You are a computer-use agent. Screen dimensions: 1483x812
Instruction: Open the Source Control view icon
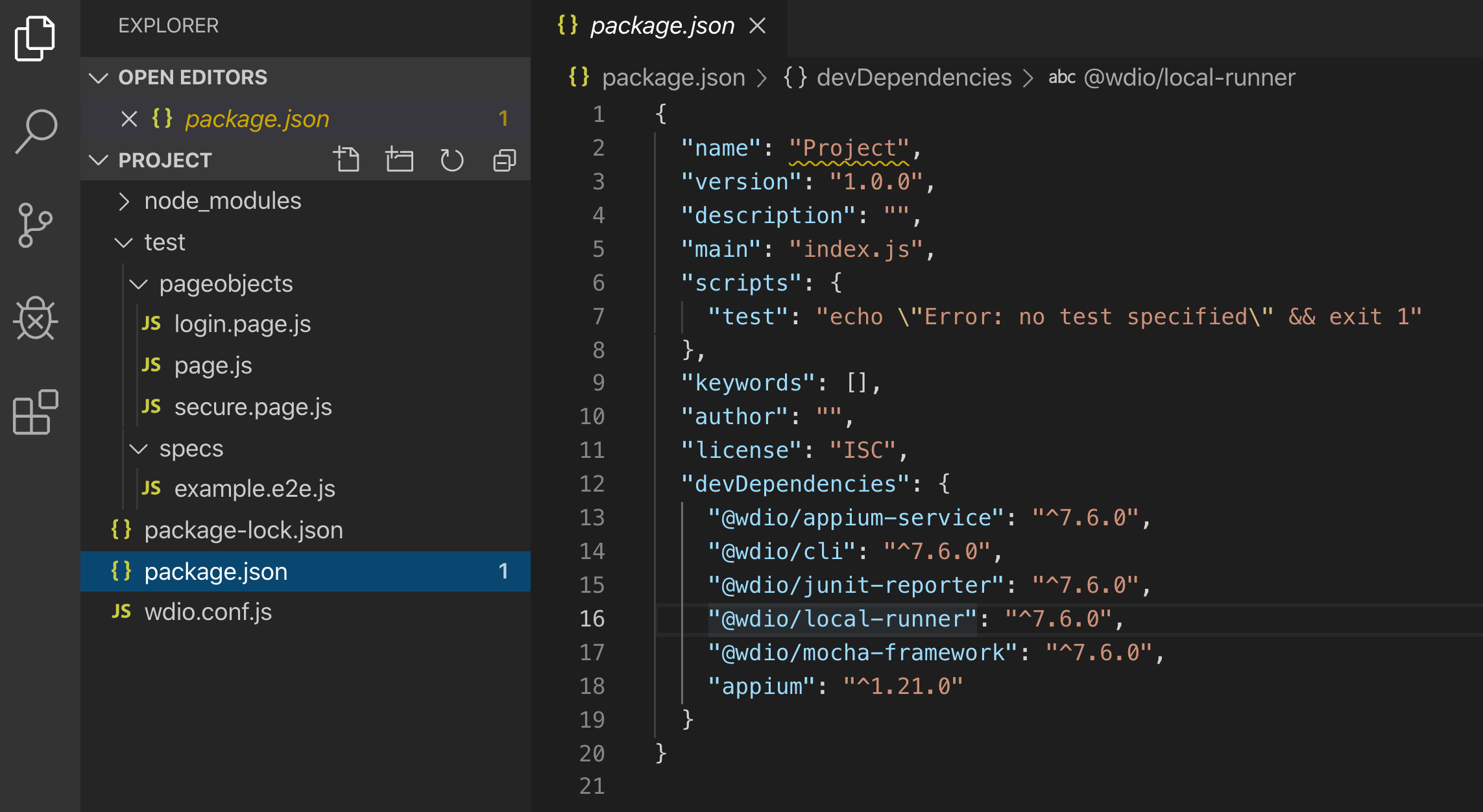coord(35,225)
